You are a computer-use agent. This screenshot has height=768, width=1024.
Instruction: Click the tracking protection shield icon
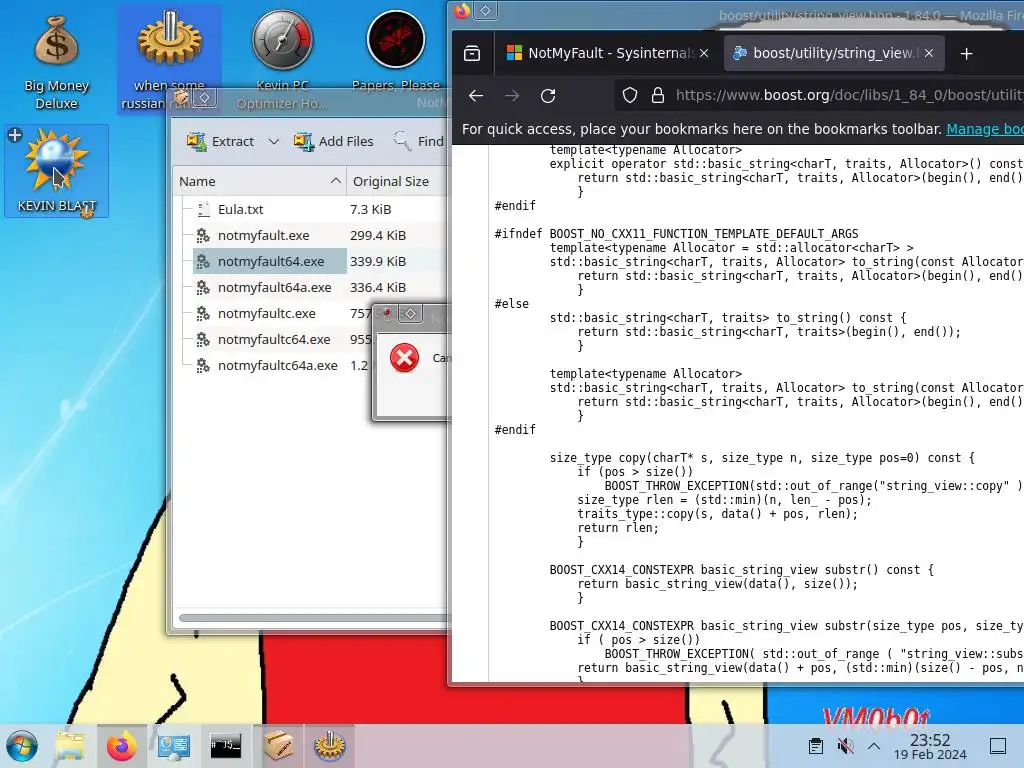click(630, 96)
